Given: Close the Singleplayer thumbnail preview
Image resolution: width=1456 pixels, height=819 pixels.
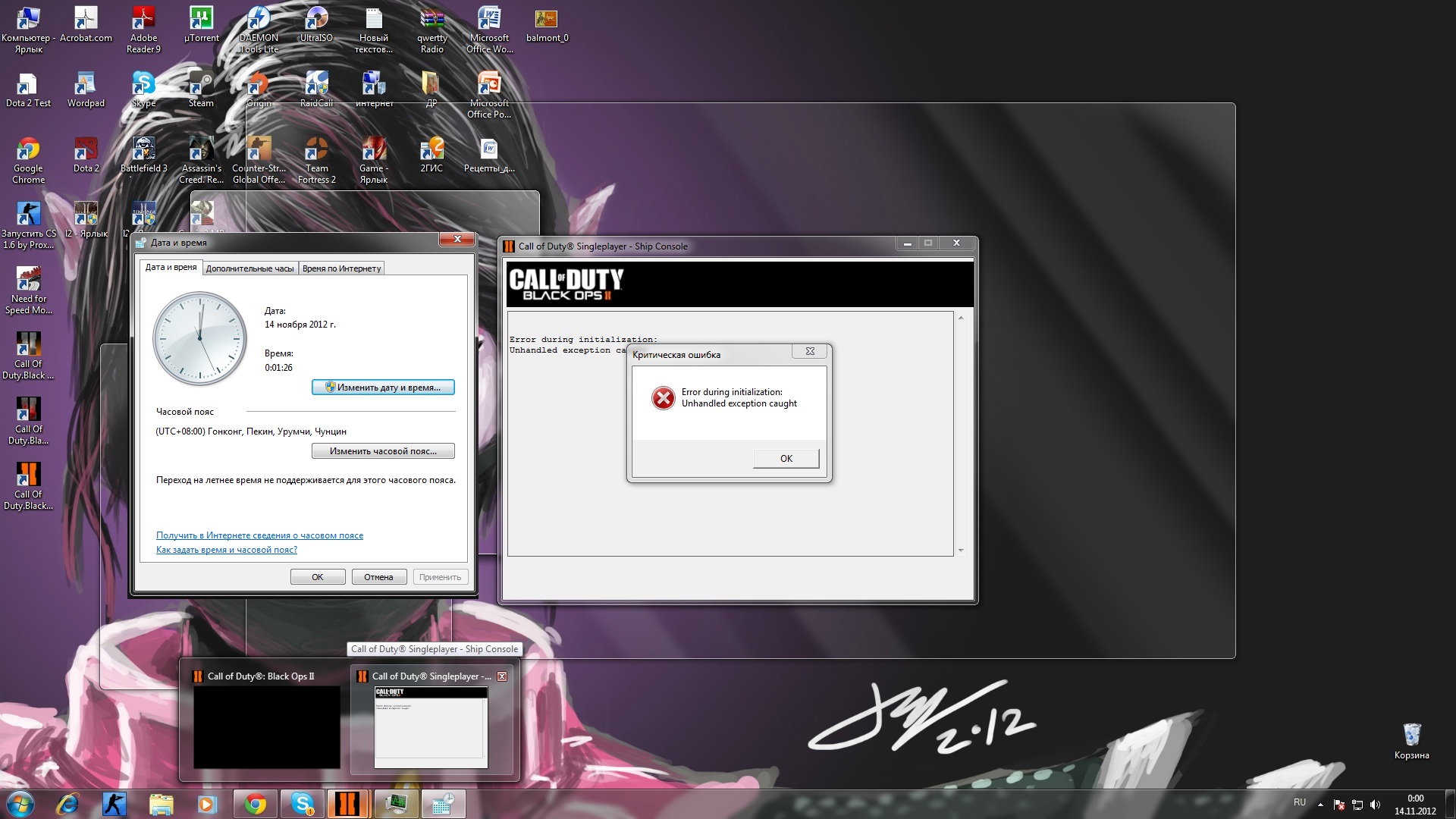Looking at the screenshot, I should [502, 676].
